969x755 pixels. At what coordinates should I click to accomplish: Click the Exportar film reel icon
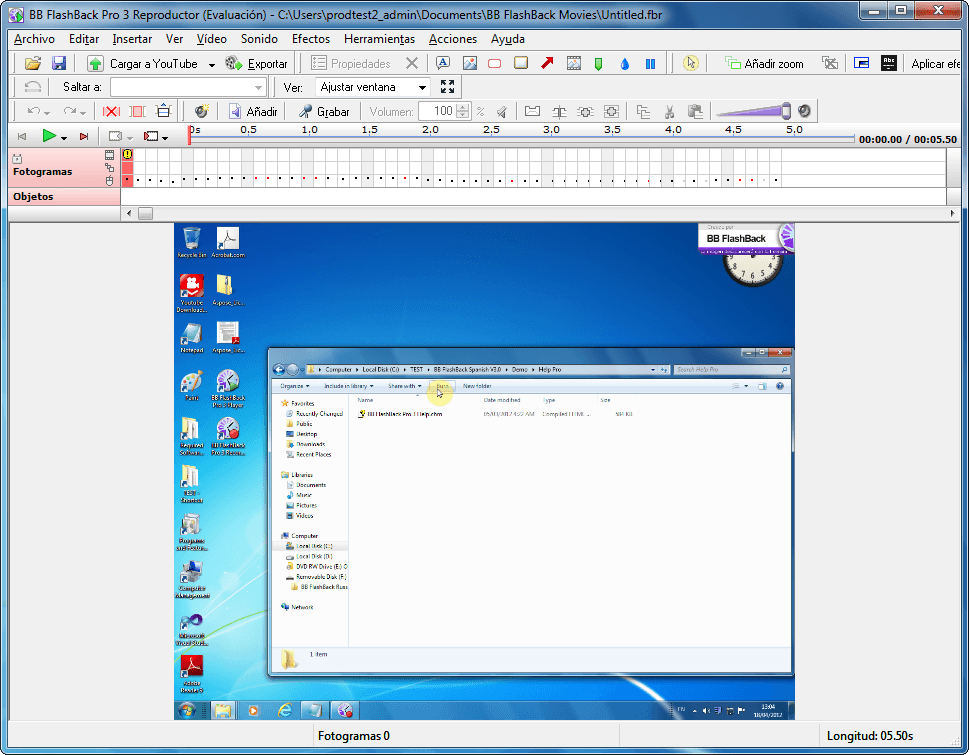(234, 64)
